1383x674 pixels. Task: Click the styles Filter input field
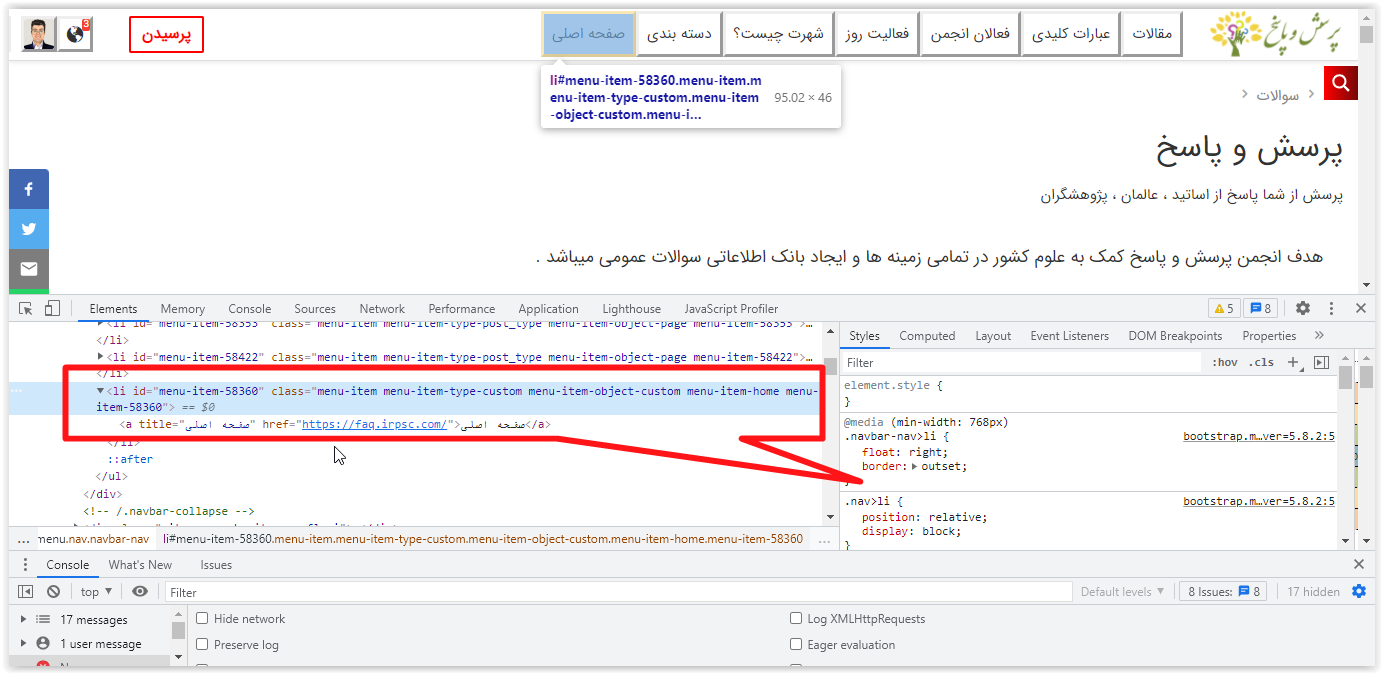[x=1020, y=363]
